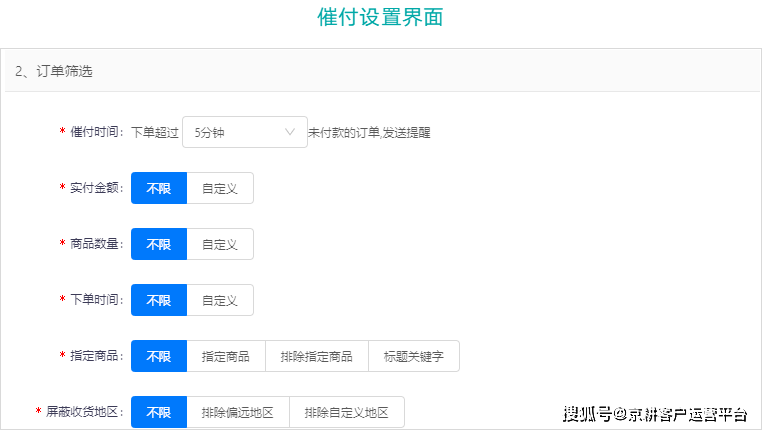Select 标题关键字 option
Viewport: 762px width, 431px height.
tap(414, 356)
